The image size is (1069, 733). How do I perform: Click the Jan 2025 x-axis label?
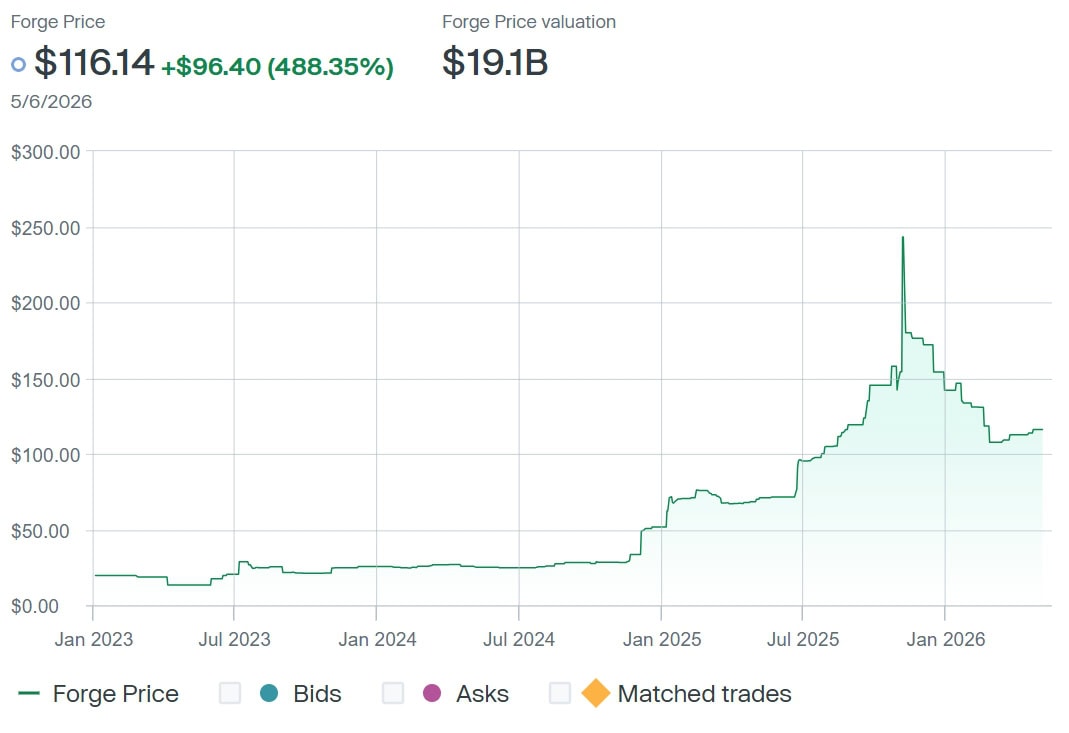pyautogui.click(x=661, y=640)
